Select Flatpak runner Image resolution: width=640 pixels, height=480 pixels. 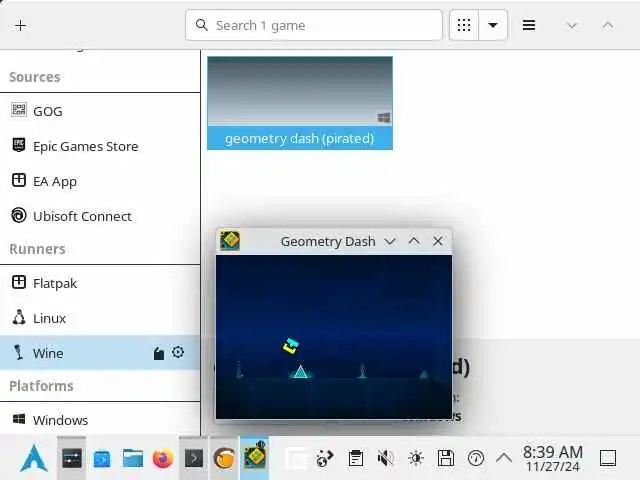point(100,283)
